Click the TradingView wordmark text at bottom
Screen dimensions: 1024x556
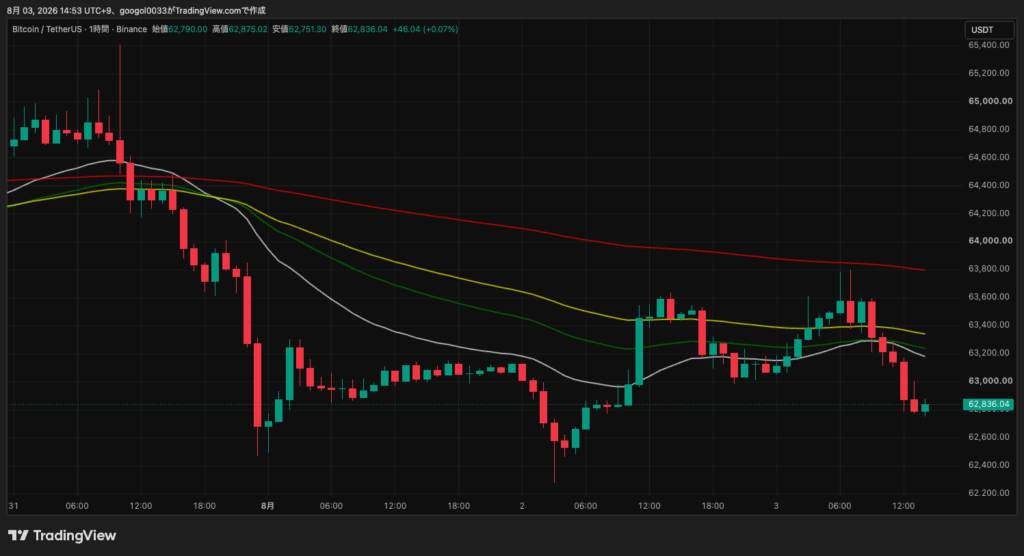coord(74,536)
